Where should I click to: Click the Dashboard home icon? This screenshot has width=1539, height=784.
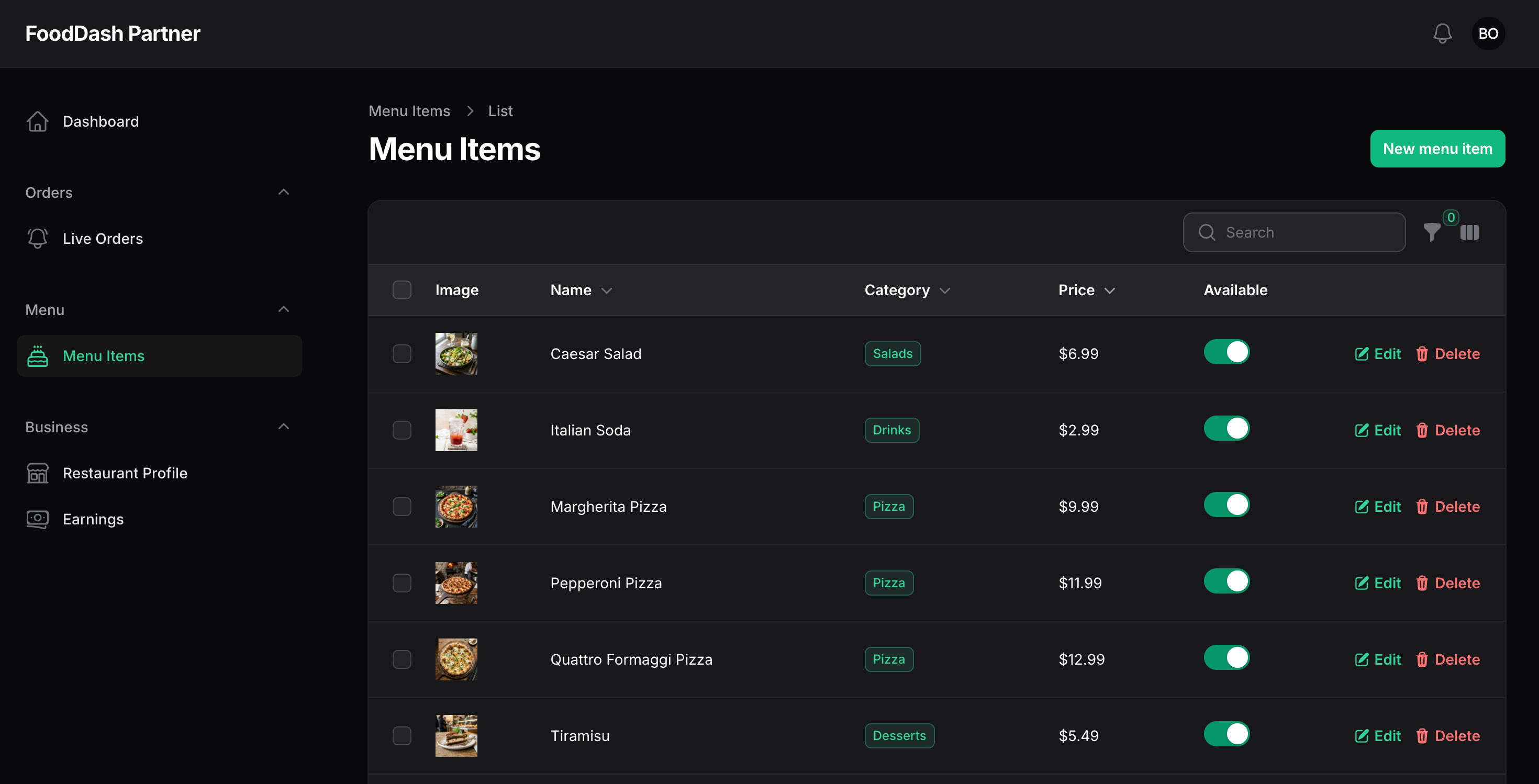coord(38,121)
